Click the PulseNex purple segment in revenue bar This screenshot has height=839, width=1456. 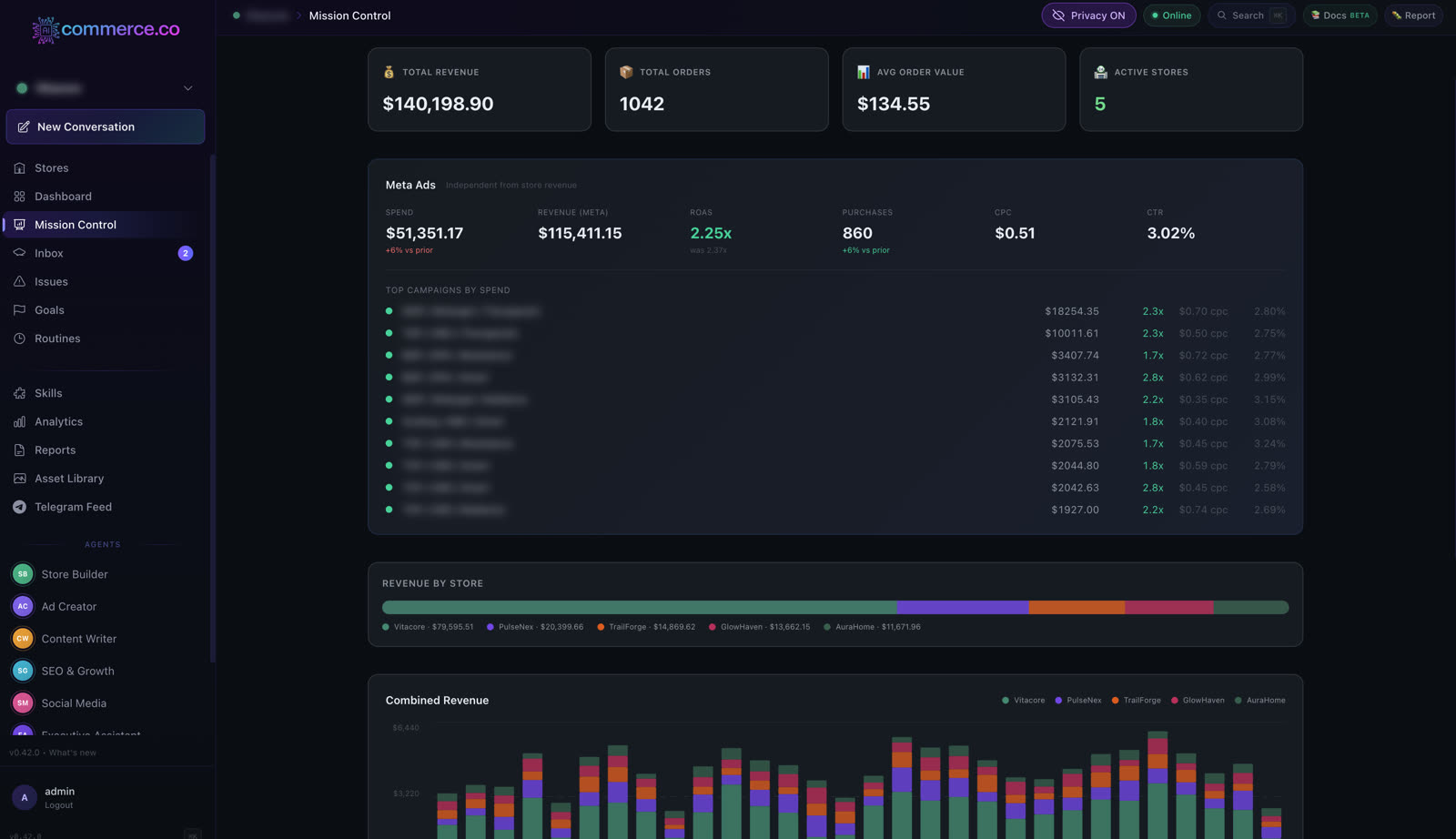[963, 607]
